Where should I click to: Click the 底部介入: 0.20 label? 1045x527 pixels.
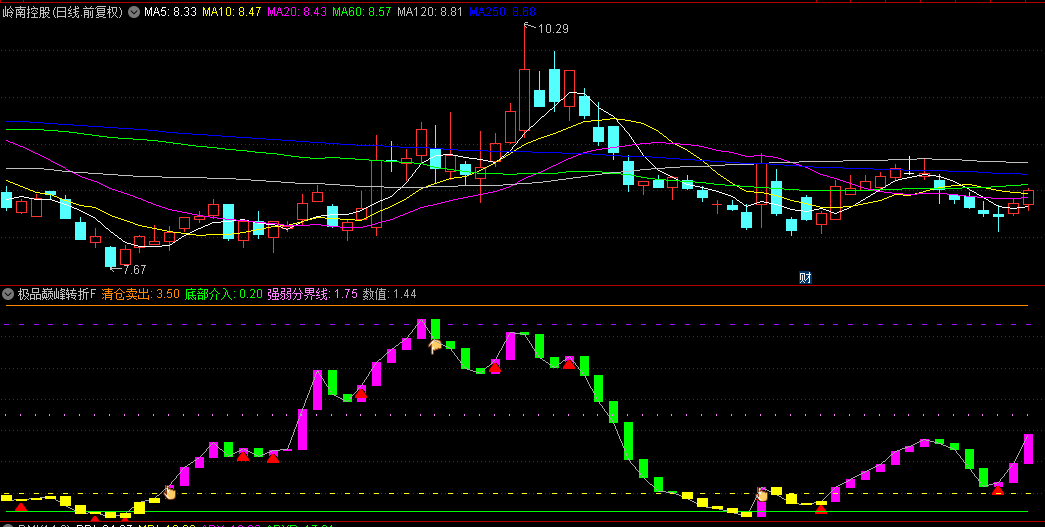tap(223, 294)
